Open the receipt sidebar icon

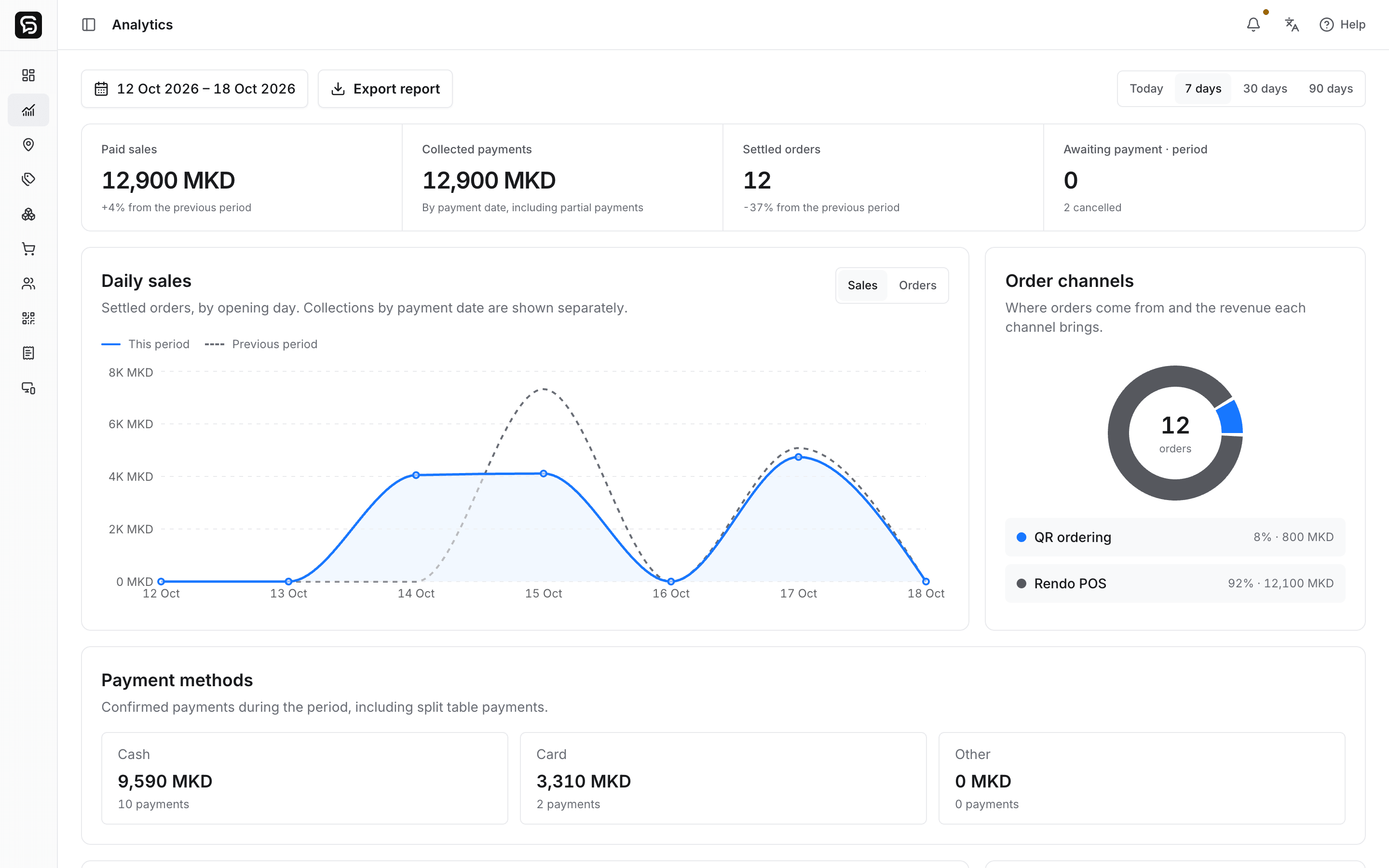coord(28,353)
